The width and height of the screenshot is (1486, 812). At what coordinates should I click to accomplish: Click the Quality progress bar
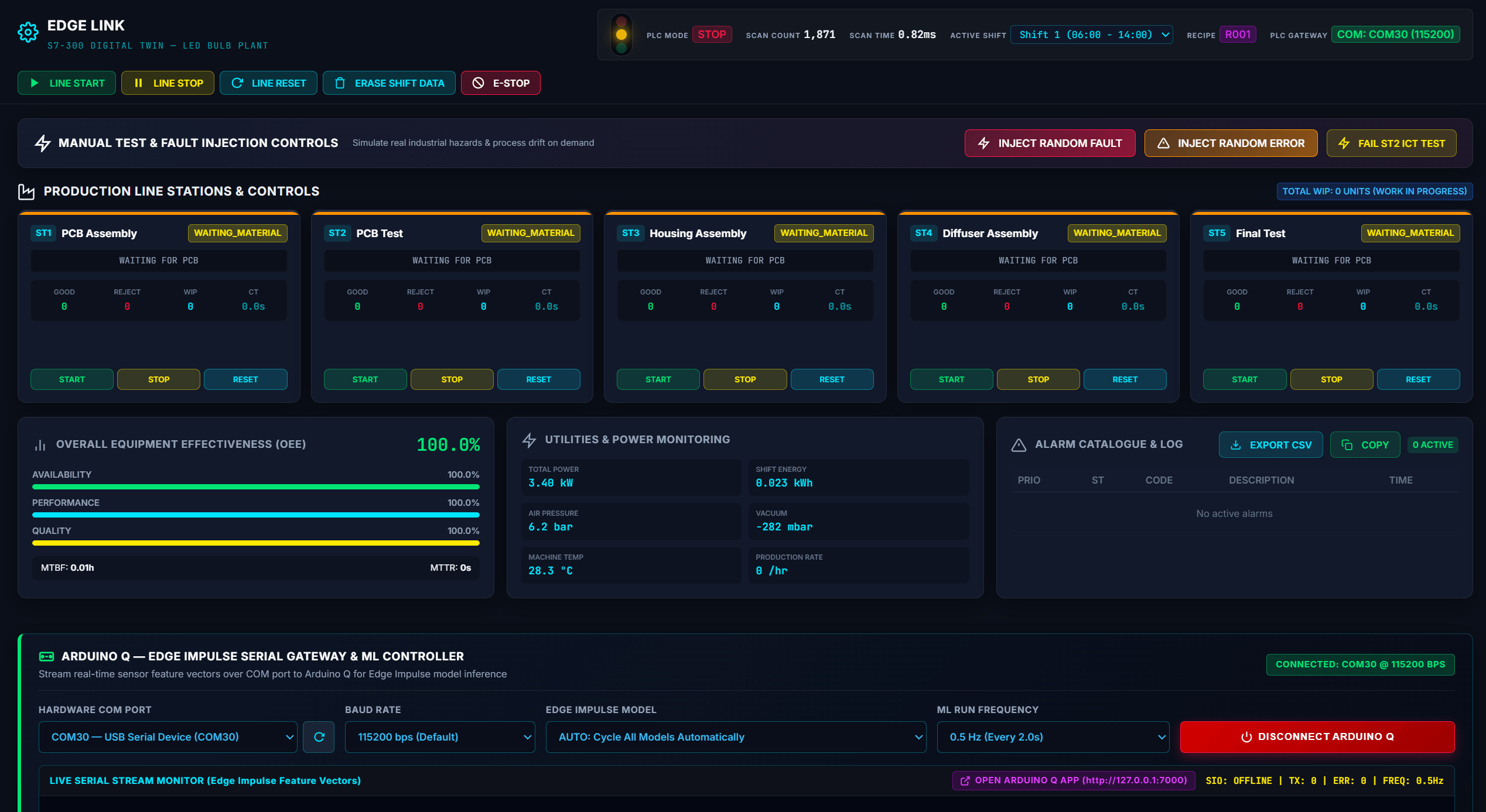[256, 543]
